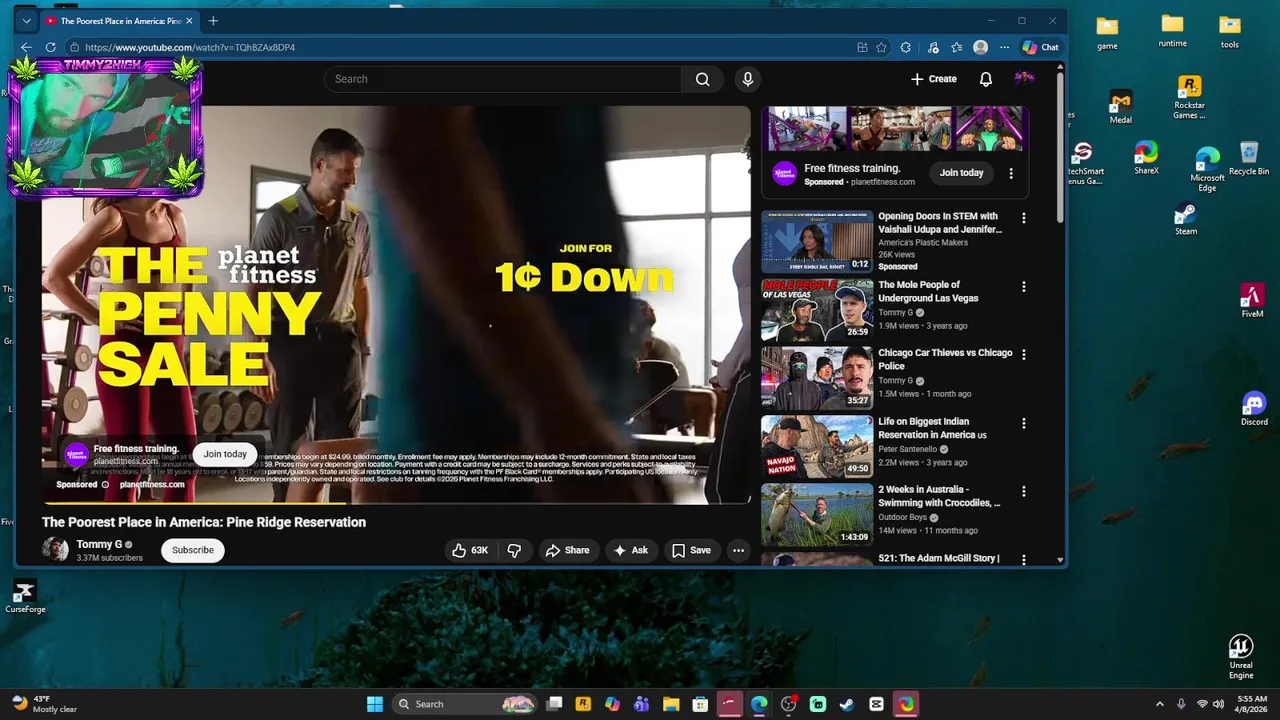Open options for sidebar Planet Fitness ad
The width and height of the screenshot is (1280, 720).
pyautogui.click(x=1011, y=173)
